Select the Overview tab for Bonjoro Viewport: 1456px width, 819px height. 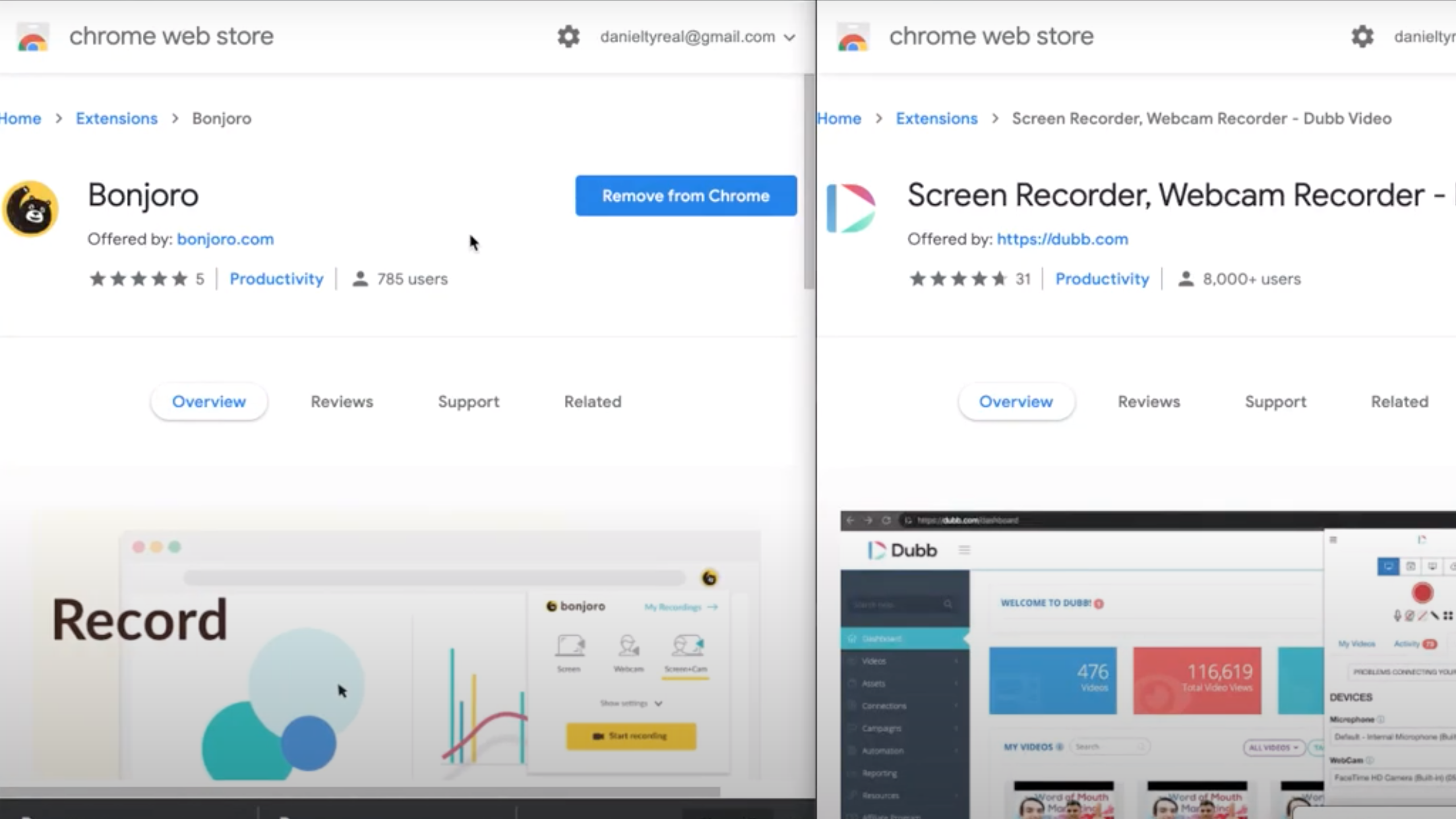209,402
